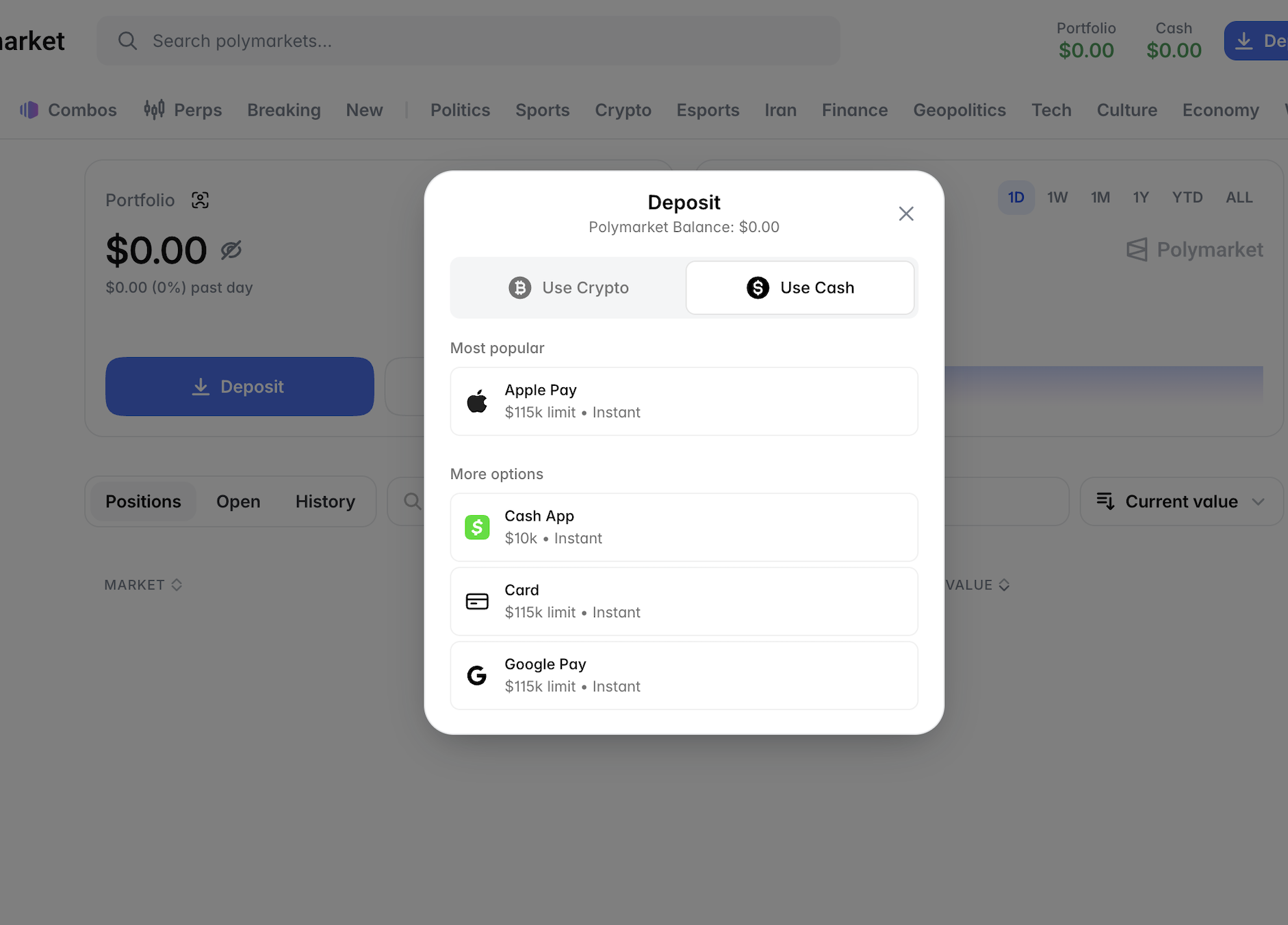1288x925 pixels.
Task: Go to Culture category
Action: click(x=1126, y=110)
